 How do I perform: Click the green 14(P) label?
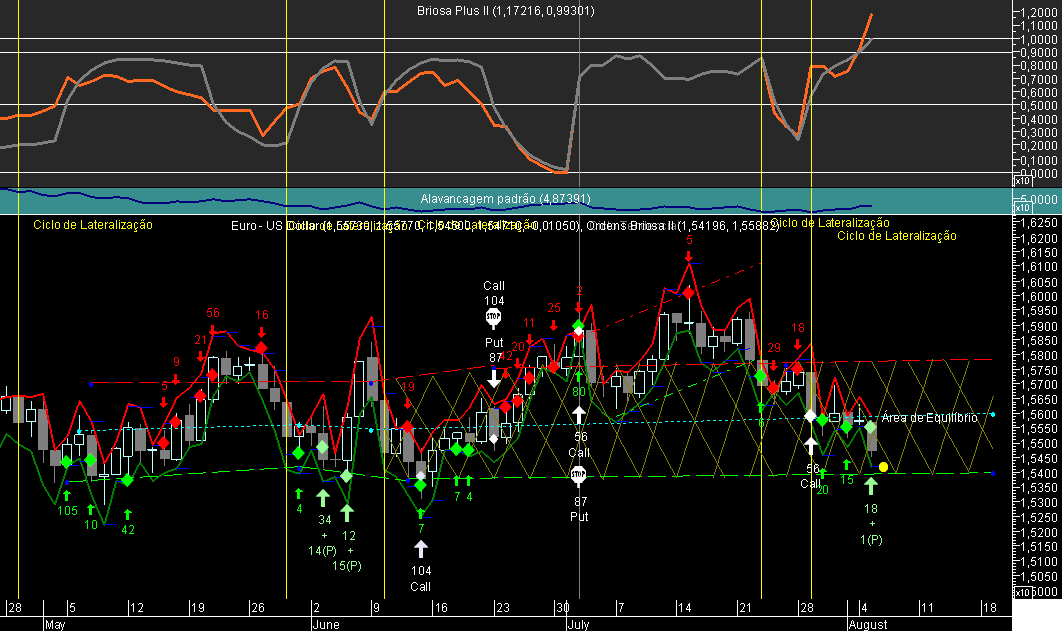(x=322, y=550)
